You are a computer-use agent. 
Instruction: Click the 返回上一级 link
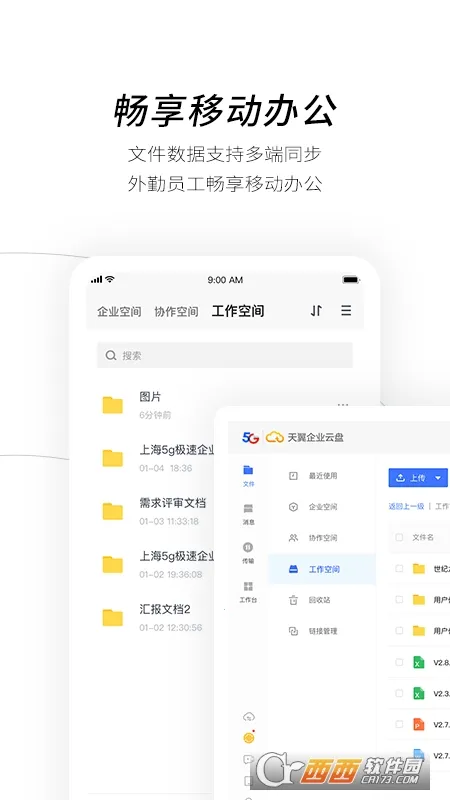406,506
